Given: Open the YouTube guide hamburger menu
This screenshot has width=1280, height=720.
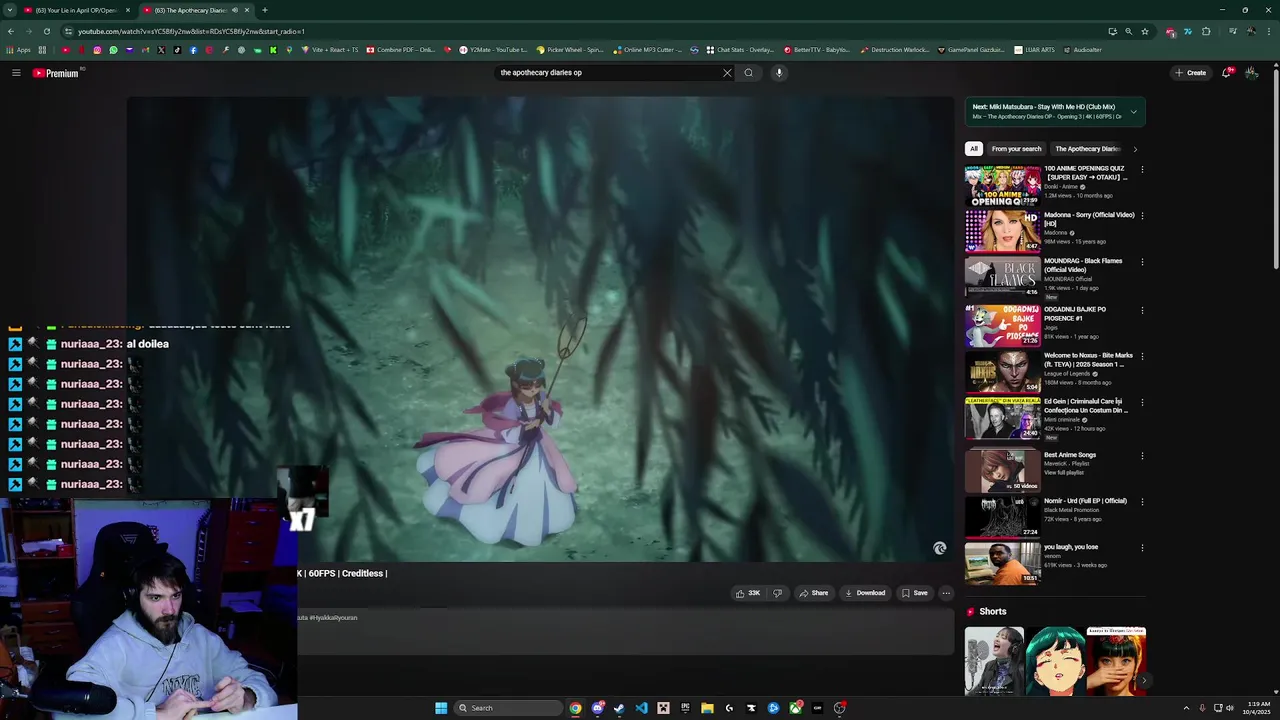Looking at the screenshot, I should [x=16, y=72].
